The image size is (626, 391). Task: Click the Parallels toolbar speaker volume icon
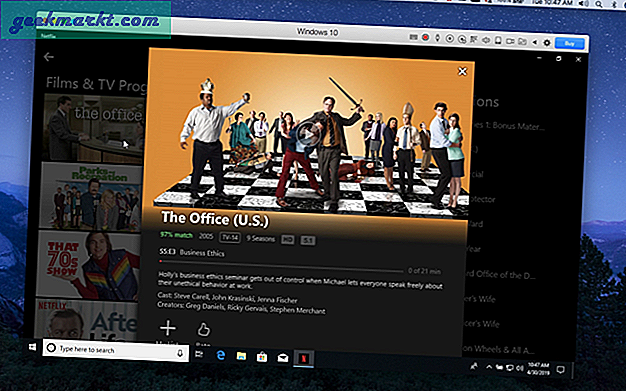coord(486,40)
